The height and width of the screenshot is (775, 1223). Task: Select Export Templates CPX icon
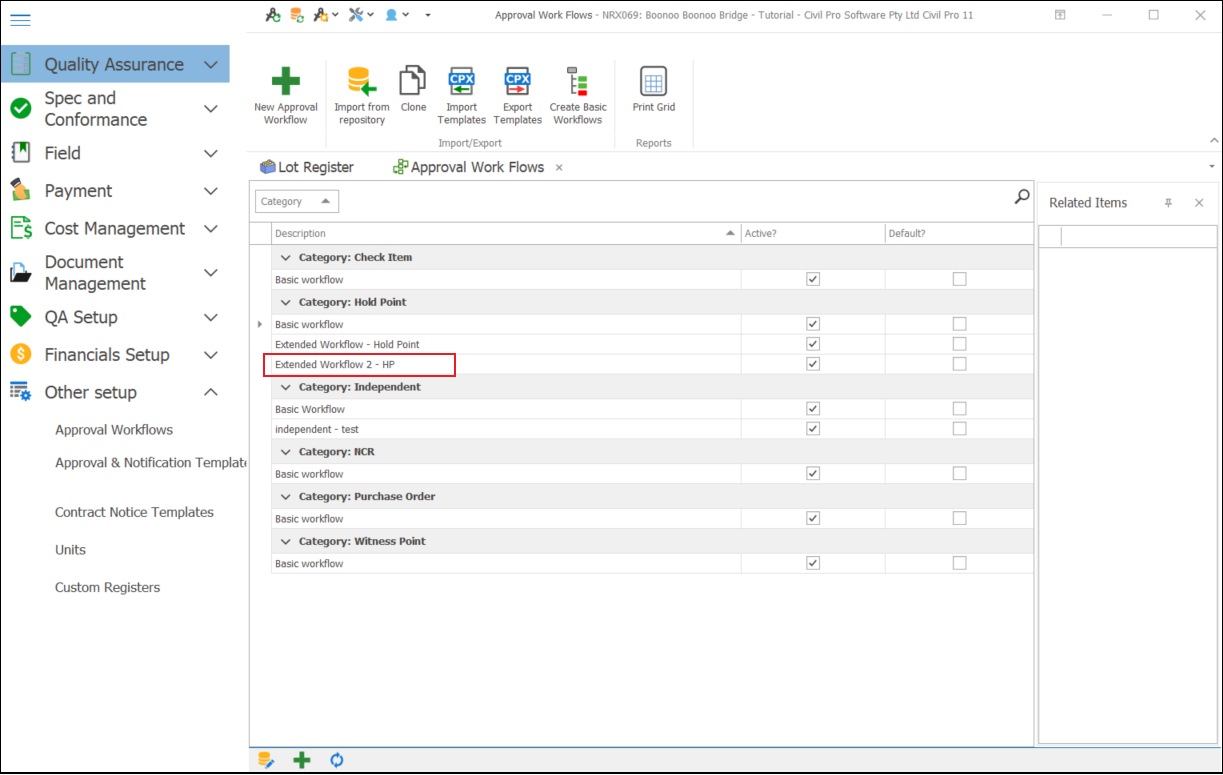518,82
